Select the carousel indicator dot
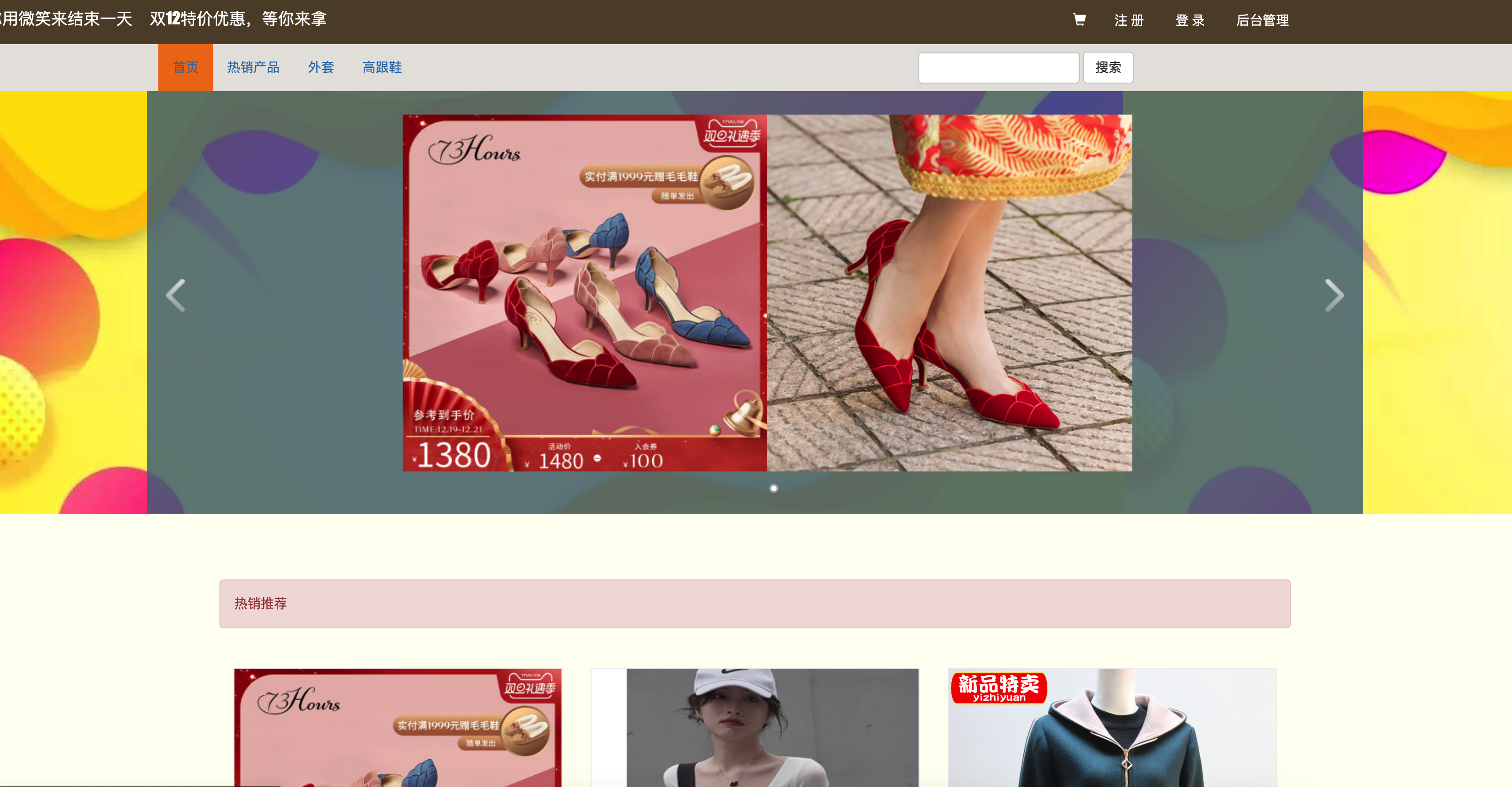Image resolution: width=1512 pixels, height=787 pixels. (773, 488)
